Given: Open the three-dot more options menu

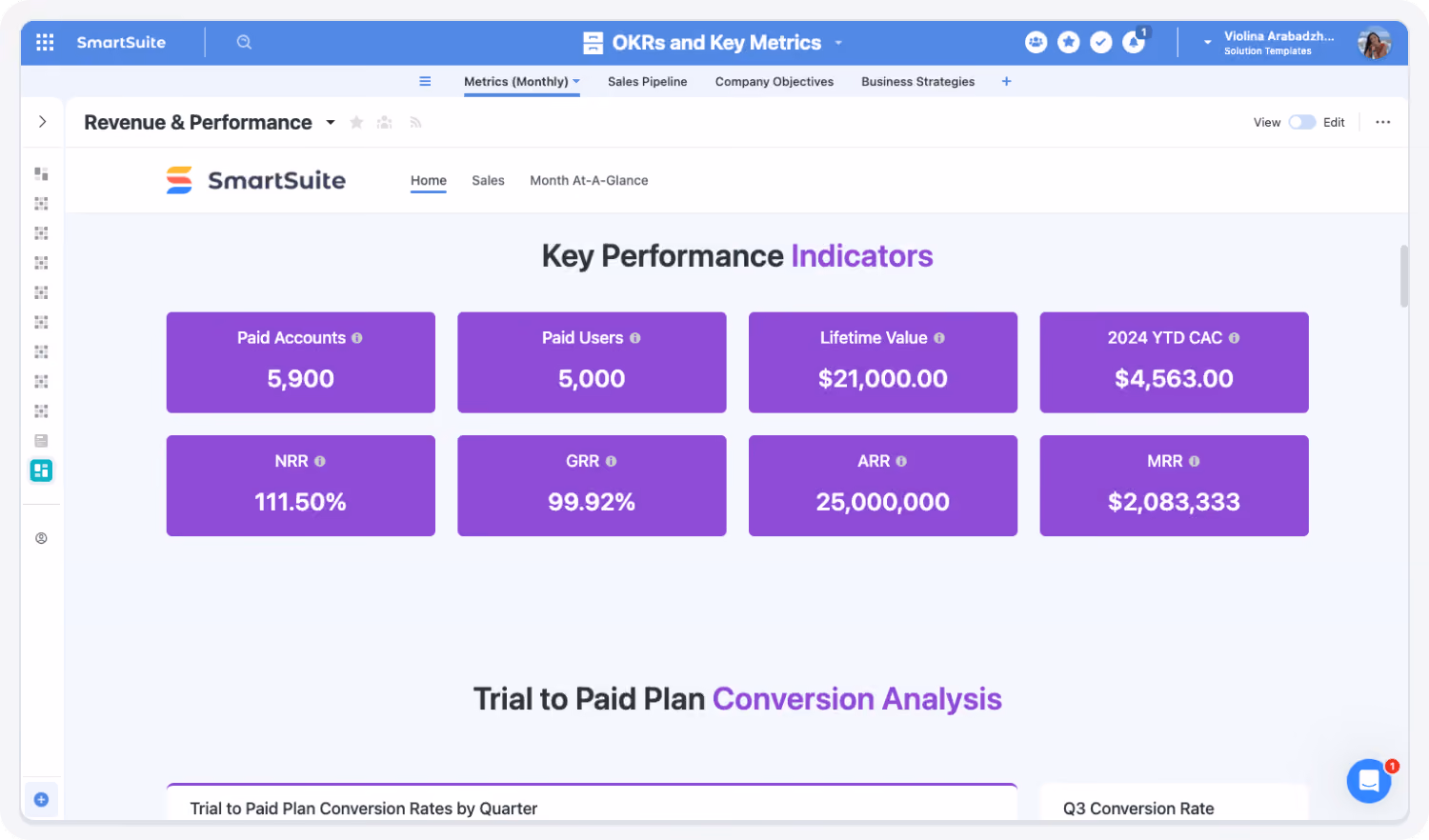Looking at the screenshot, I should [1383, 122].
